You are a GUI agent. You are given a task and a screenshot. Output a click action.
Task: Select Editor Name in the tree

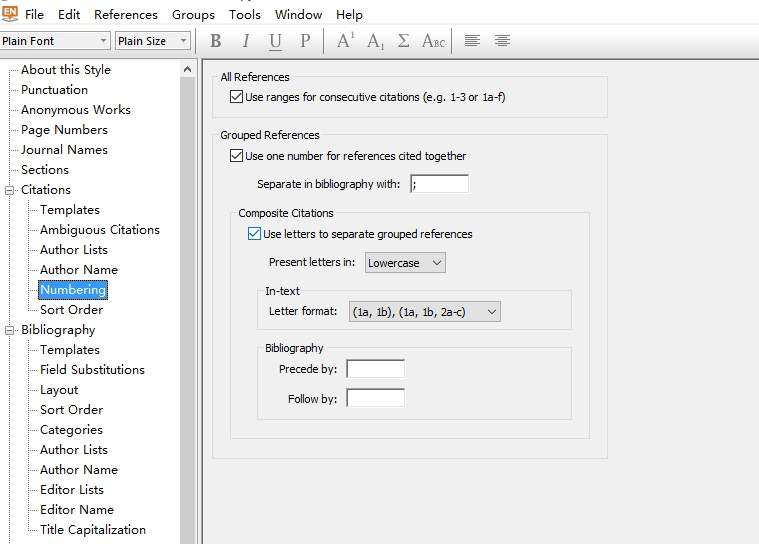coord(76,510)
